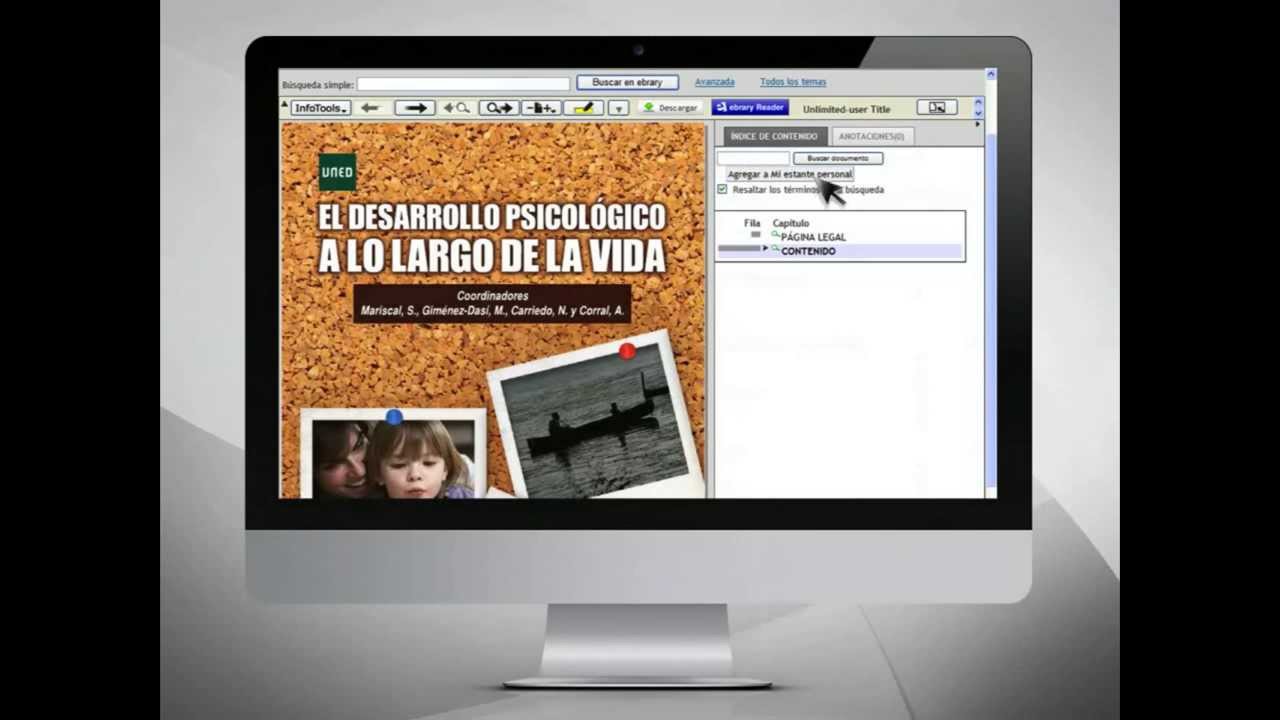
Task: Go to next page with right arrow
Action: coord(415,108)
